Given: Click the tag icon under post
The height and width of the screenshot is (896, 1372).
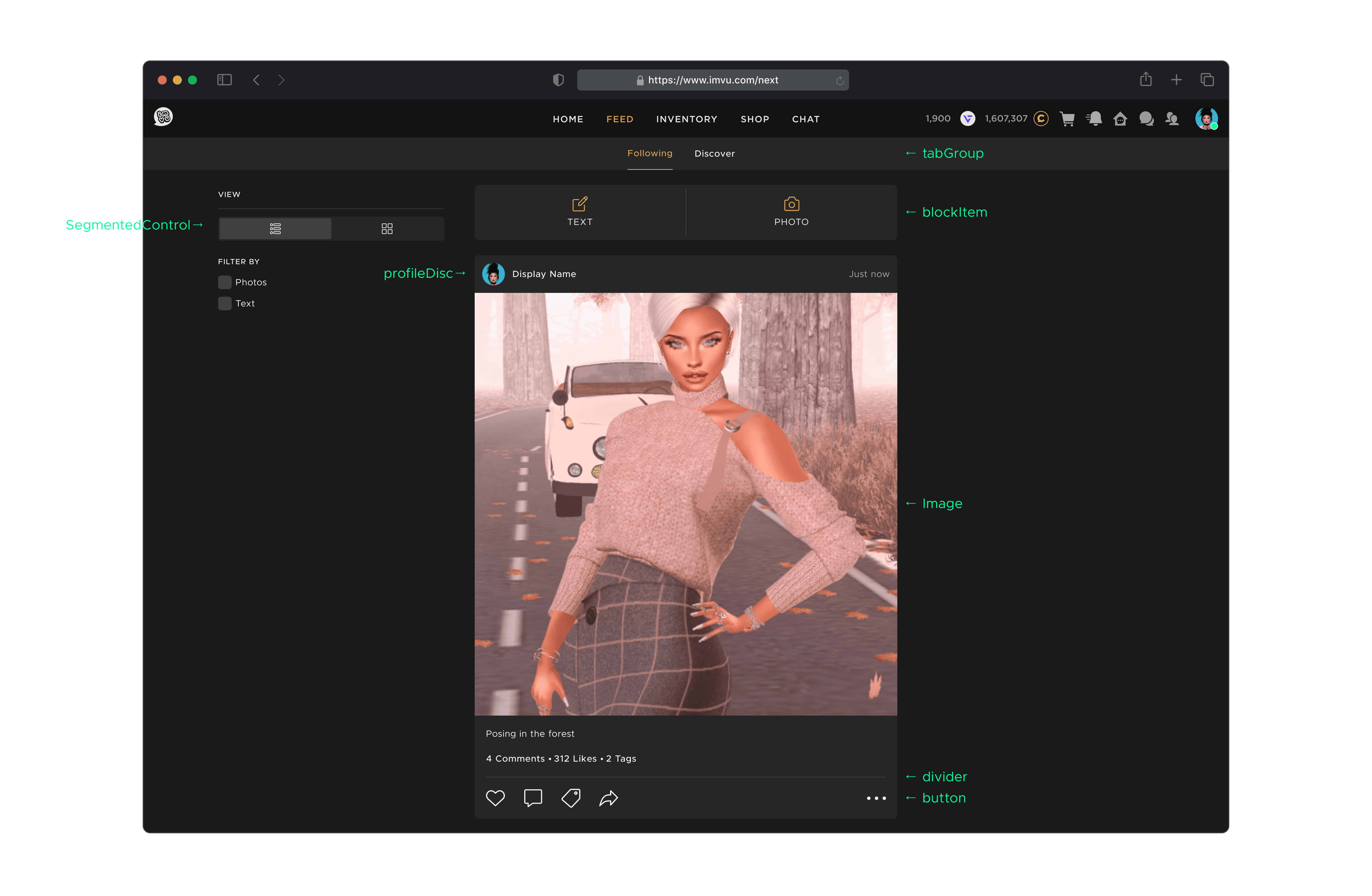Looking at the screenshot, I should 571,798.
